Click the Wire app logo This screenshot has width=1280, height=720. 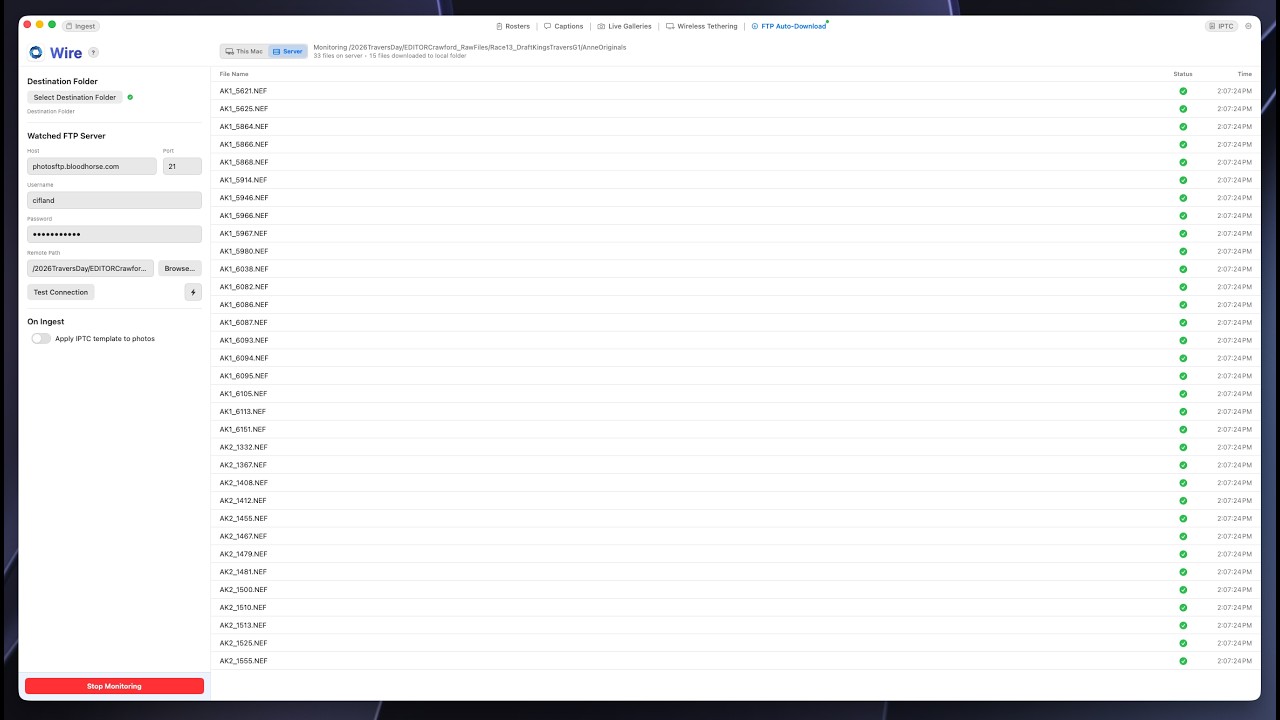pyautogui.click(x=36, y=52)
